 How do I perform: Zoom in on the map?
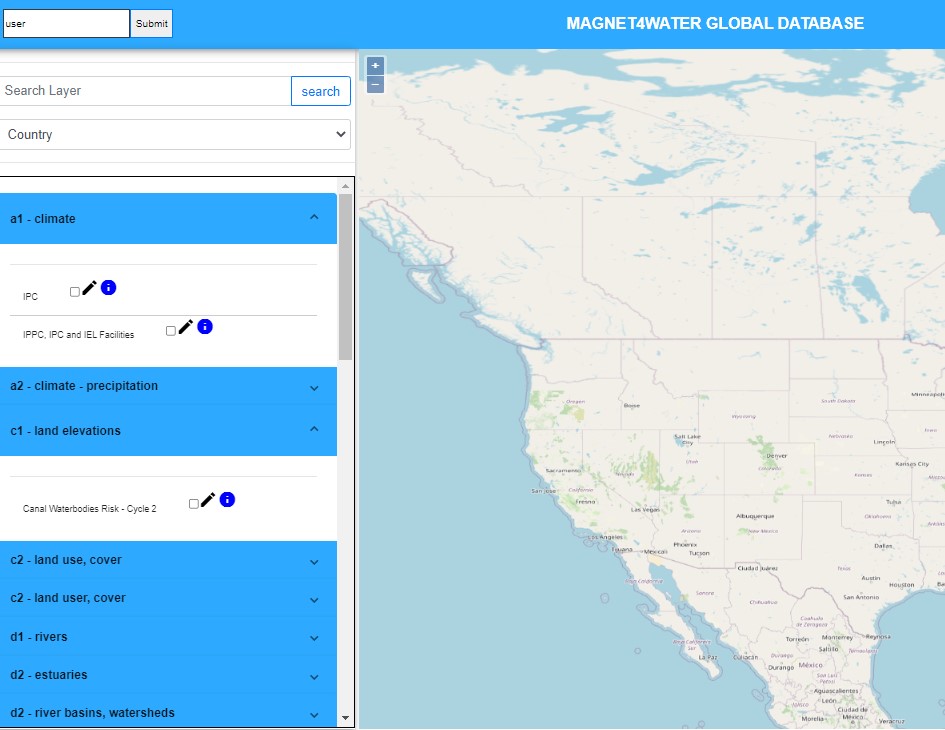coord(375,65)
